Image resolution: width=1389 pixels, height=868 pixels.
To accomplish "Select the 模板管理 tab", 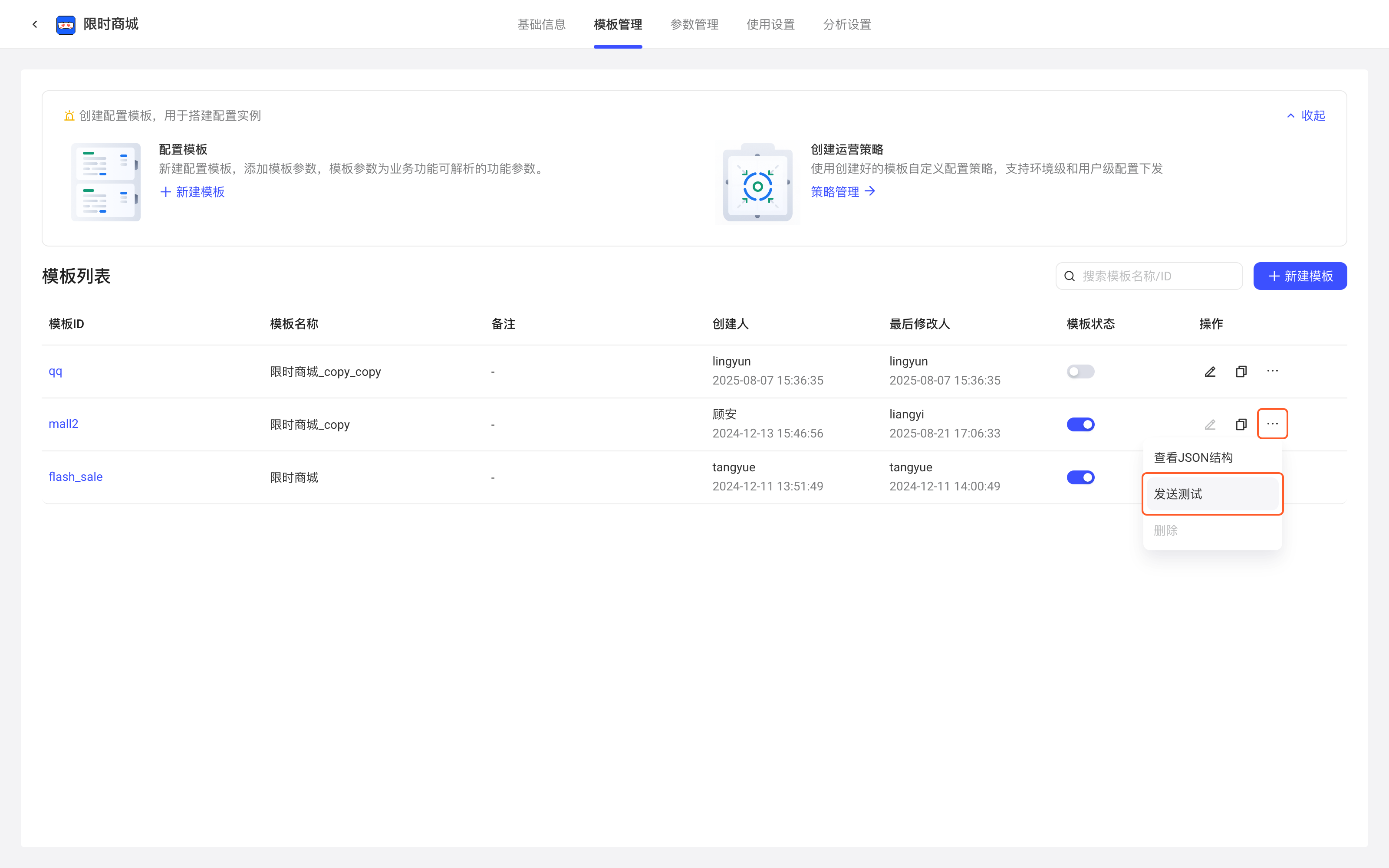I will point(618,24).
